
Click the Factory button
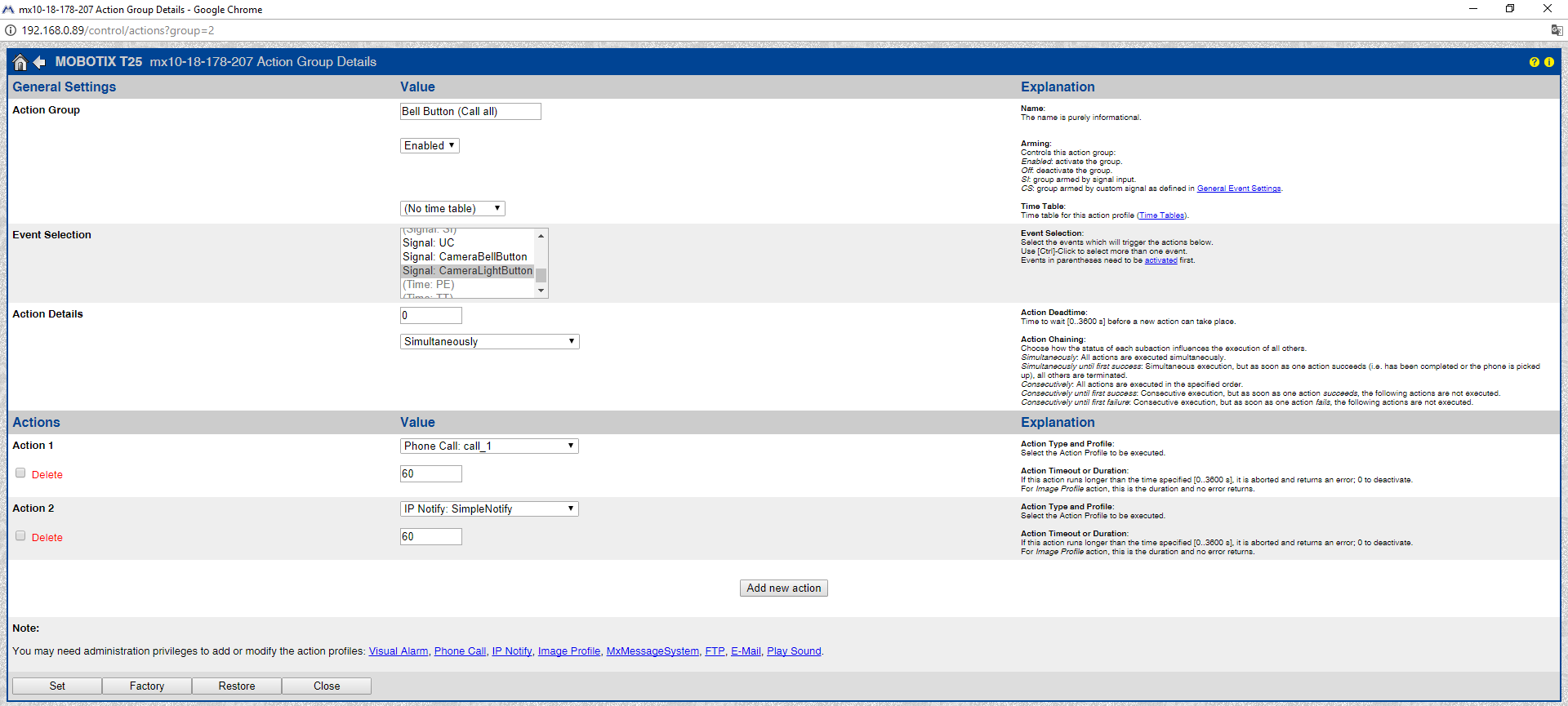click(x=147, y=686)
